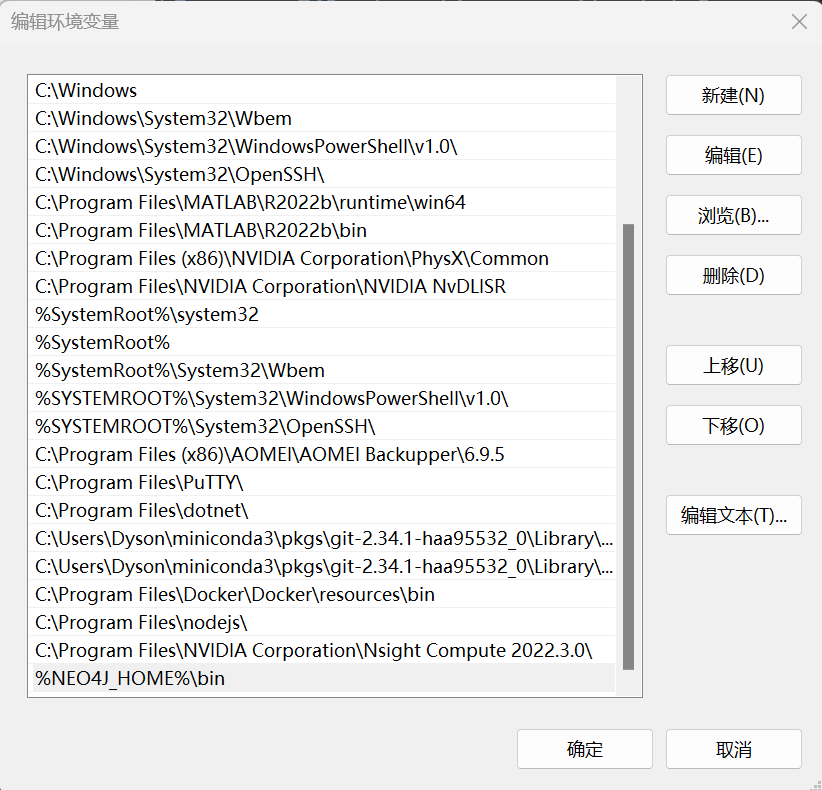The image size is (822, 790).
Task: Confirm changes with 确定 button
Action: [585, 749]
